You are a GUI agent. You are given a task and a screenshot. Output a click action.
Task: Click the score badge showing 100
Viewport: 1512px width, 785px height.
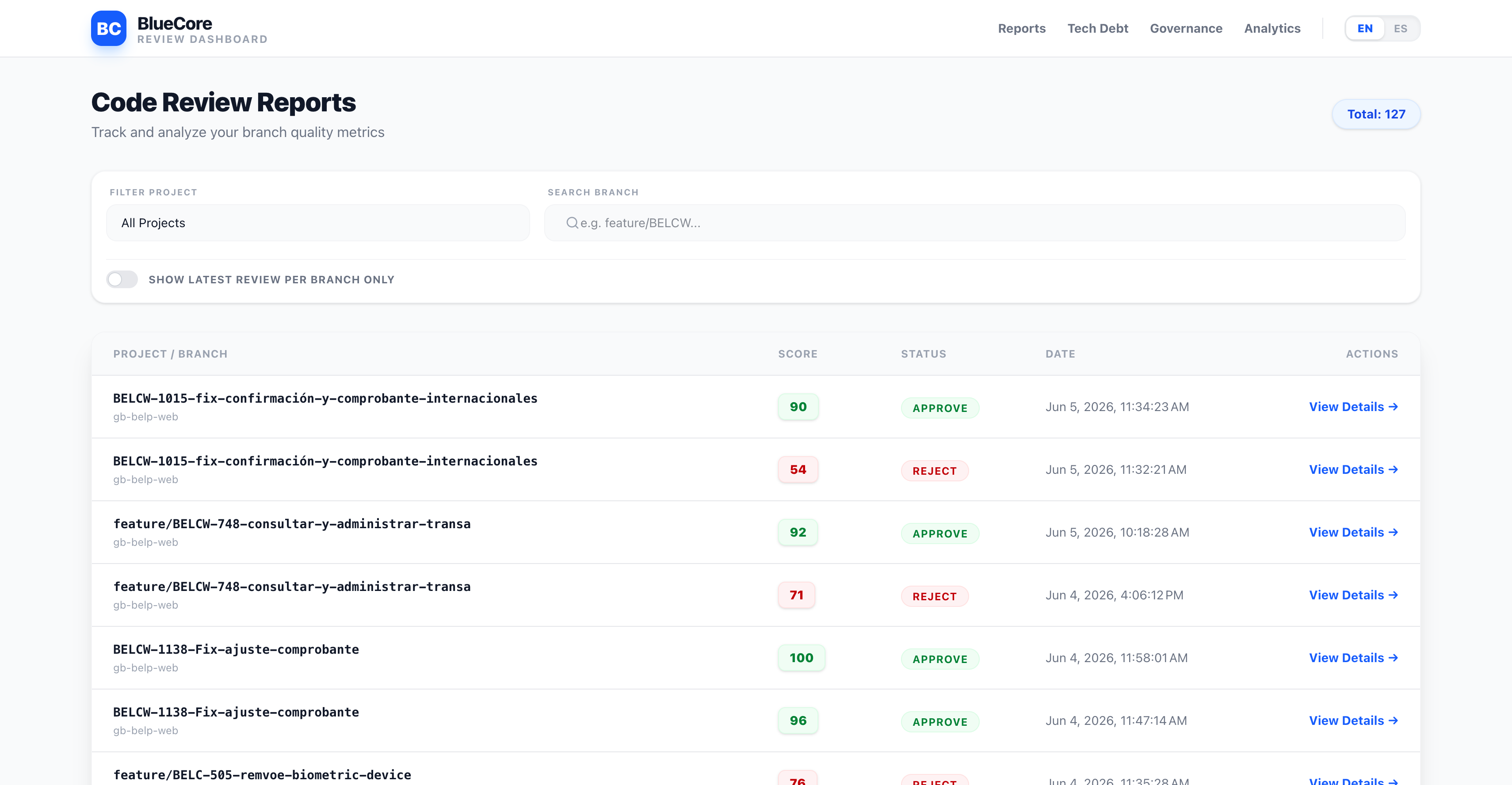coord(801,658)
